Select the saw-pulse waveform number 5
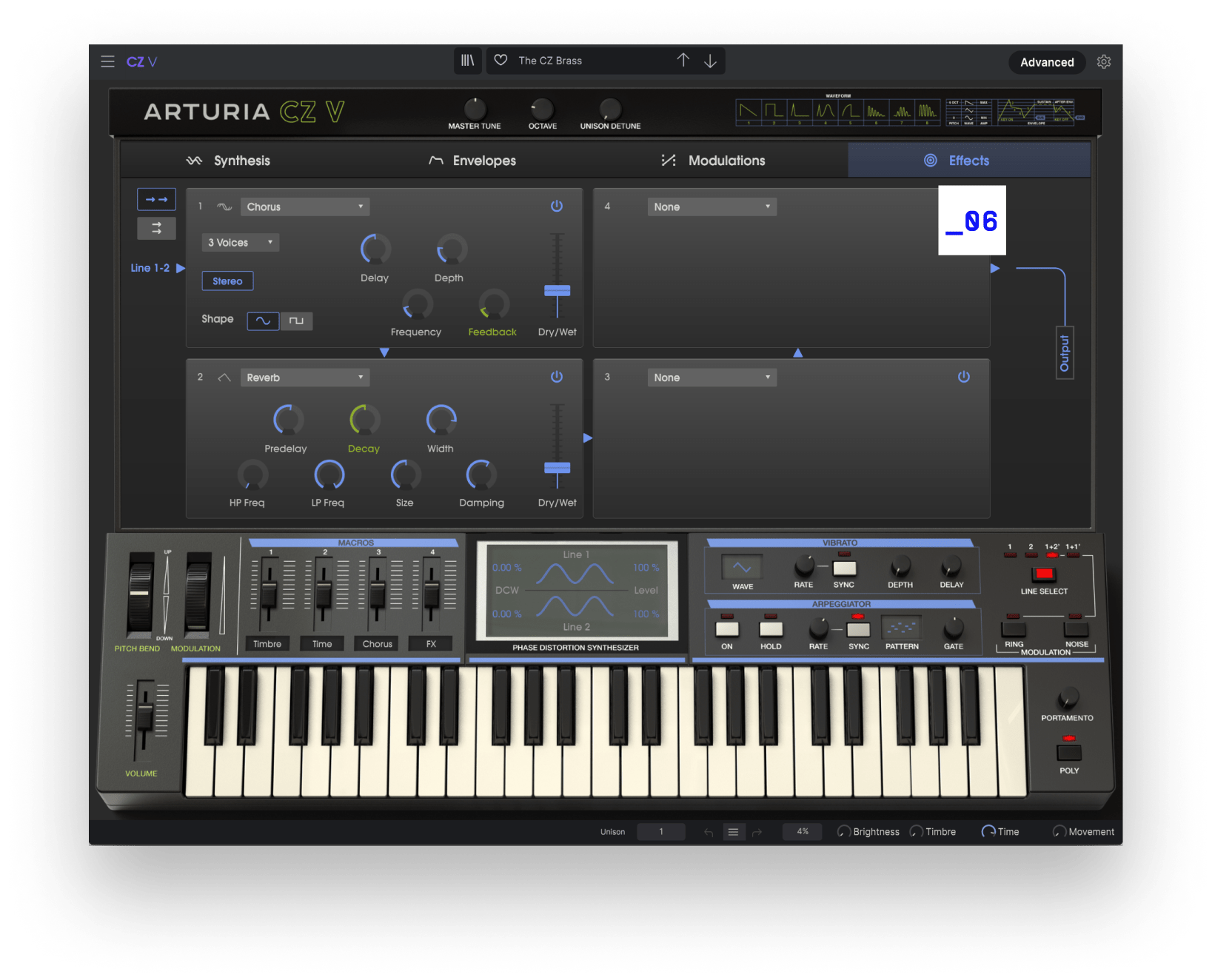Screen dimensions: 1212x980 pos(850,112)
